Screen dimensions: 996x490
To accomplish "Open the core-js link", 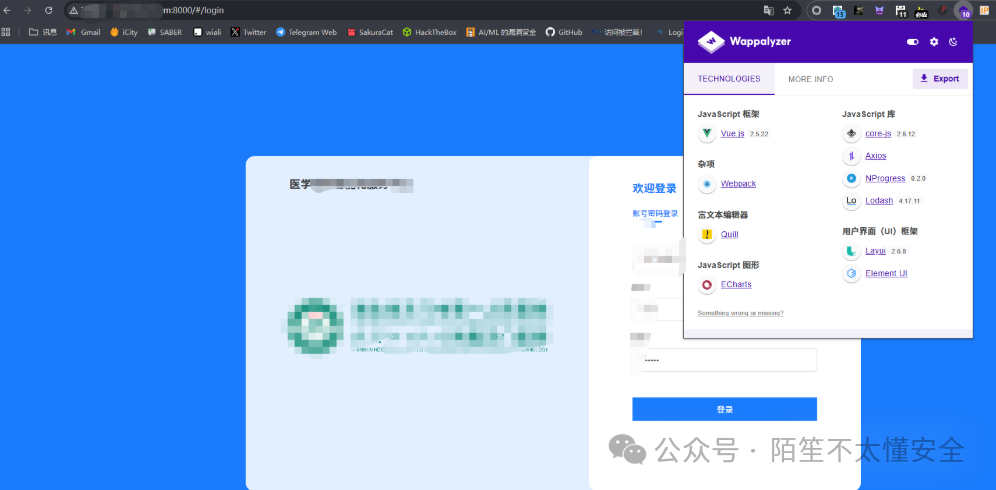I will 878,133.
